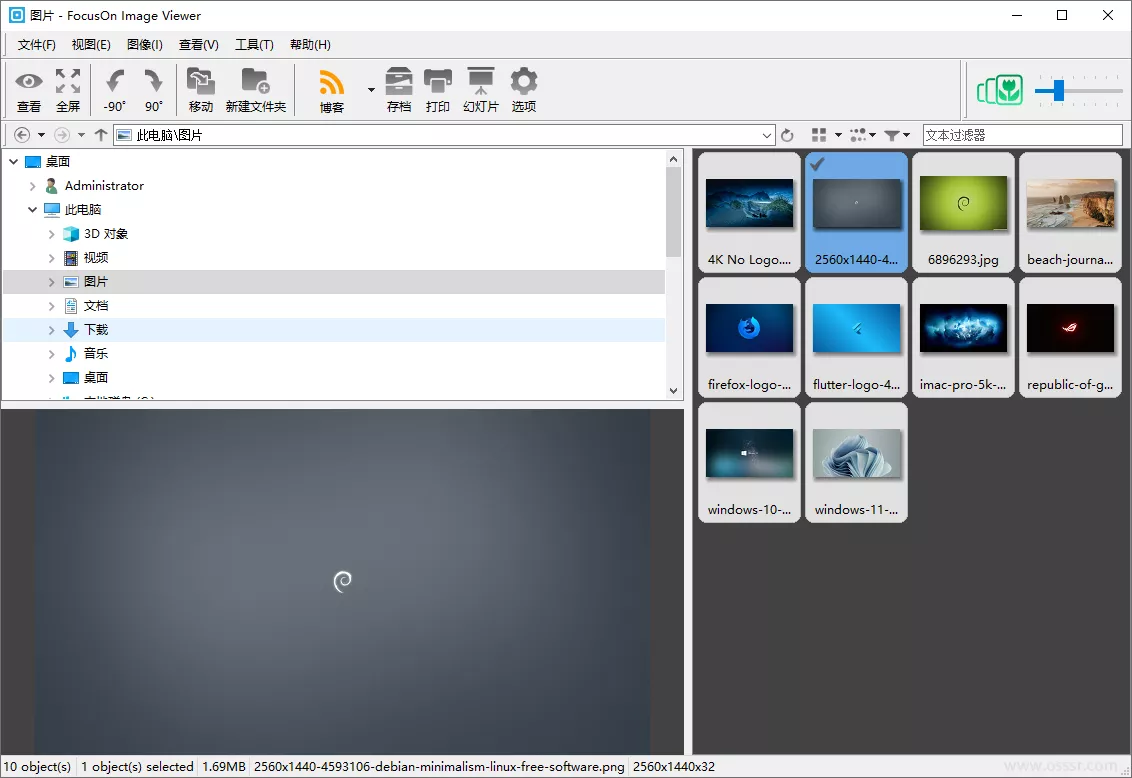This screenshot has height=778, width=1132.
Task: Refresh the current folder view
Action: pyautogui.click(x=788, y=135)
